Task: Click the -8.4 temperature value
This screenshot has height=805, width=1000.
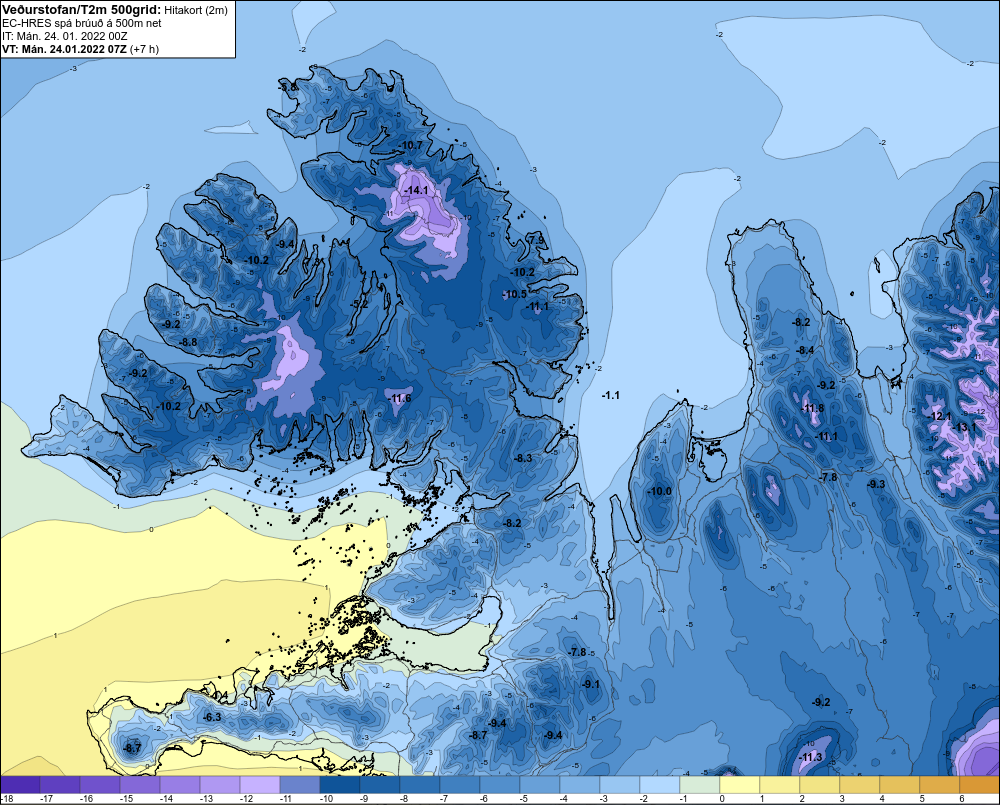Action: (x=805, y=350)
